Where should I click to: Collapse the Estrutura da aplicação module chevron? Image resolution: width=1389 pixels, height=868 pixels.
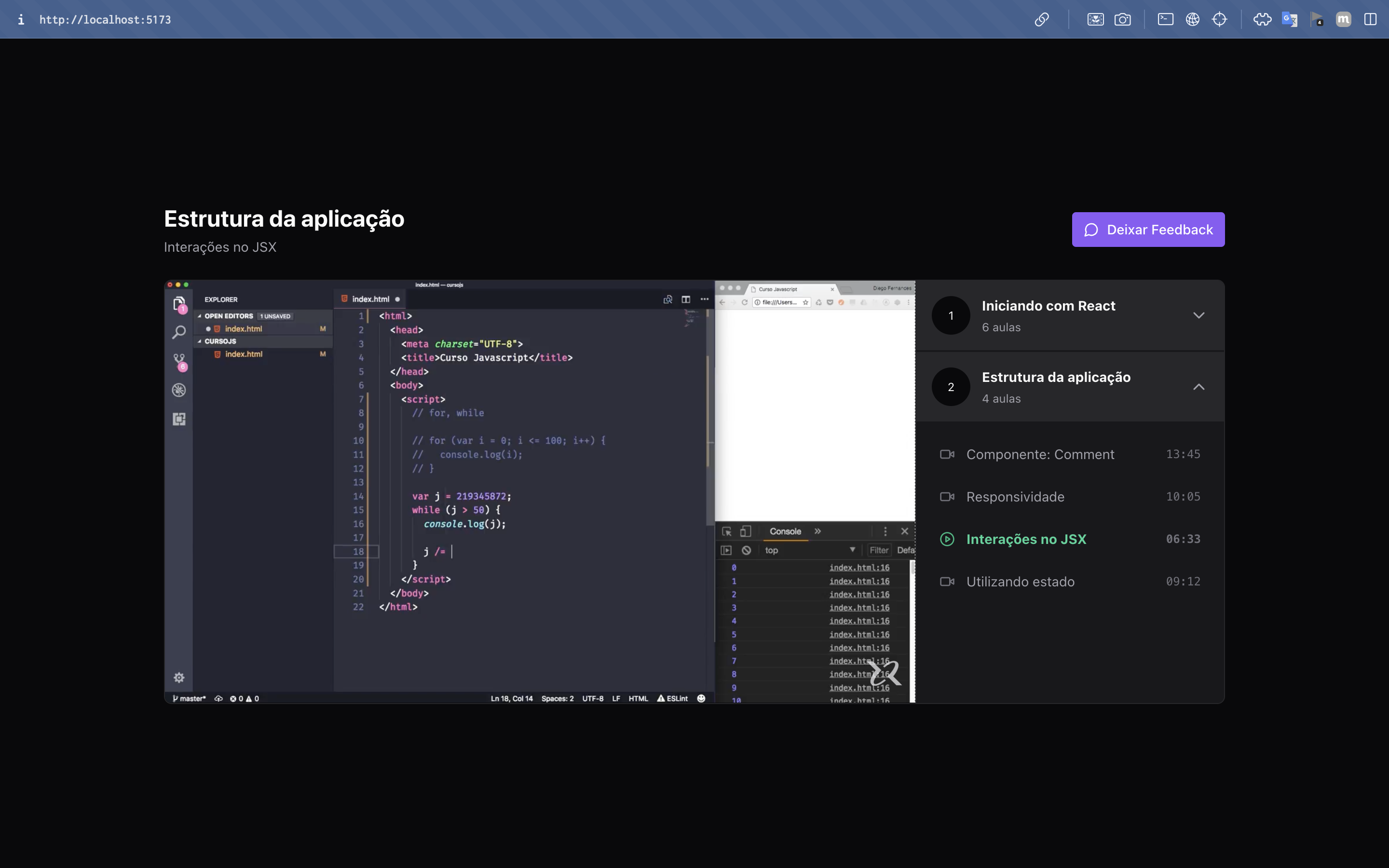point(1198,387)
